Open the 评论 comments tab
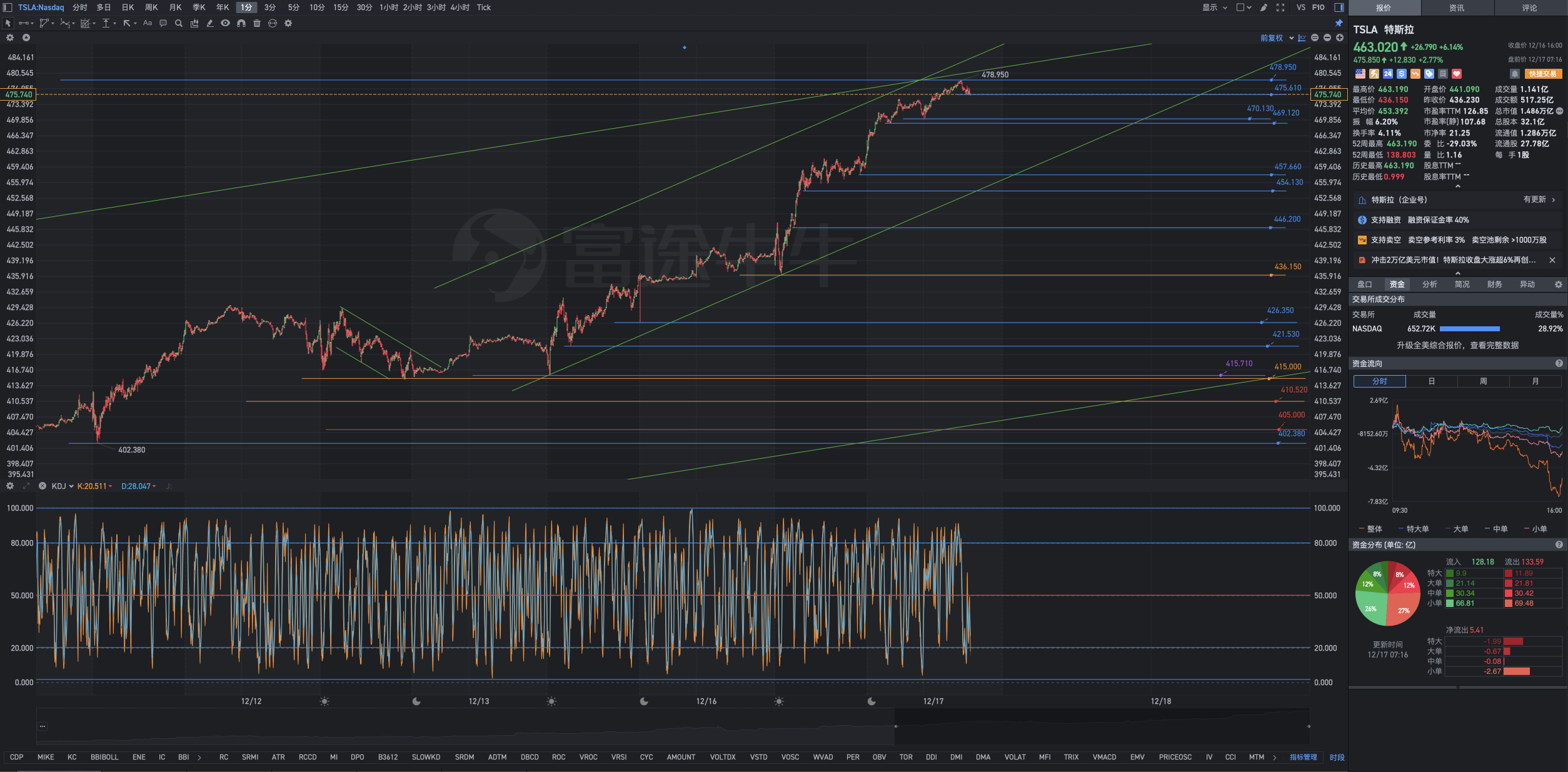Screen dimensions: 1568x772 click(1530, 8)
